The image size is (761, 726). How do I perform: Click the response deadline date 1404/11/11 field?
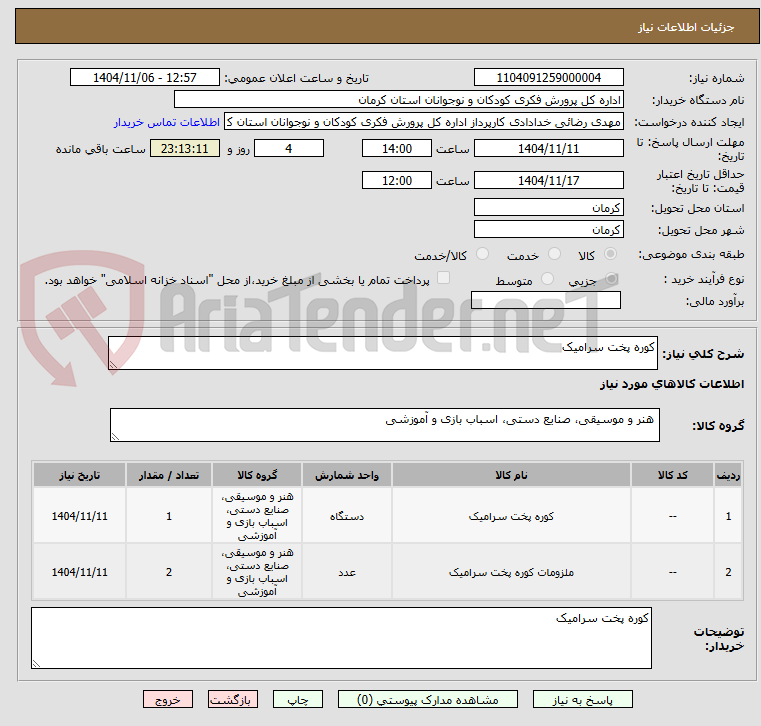point(548,148)
